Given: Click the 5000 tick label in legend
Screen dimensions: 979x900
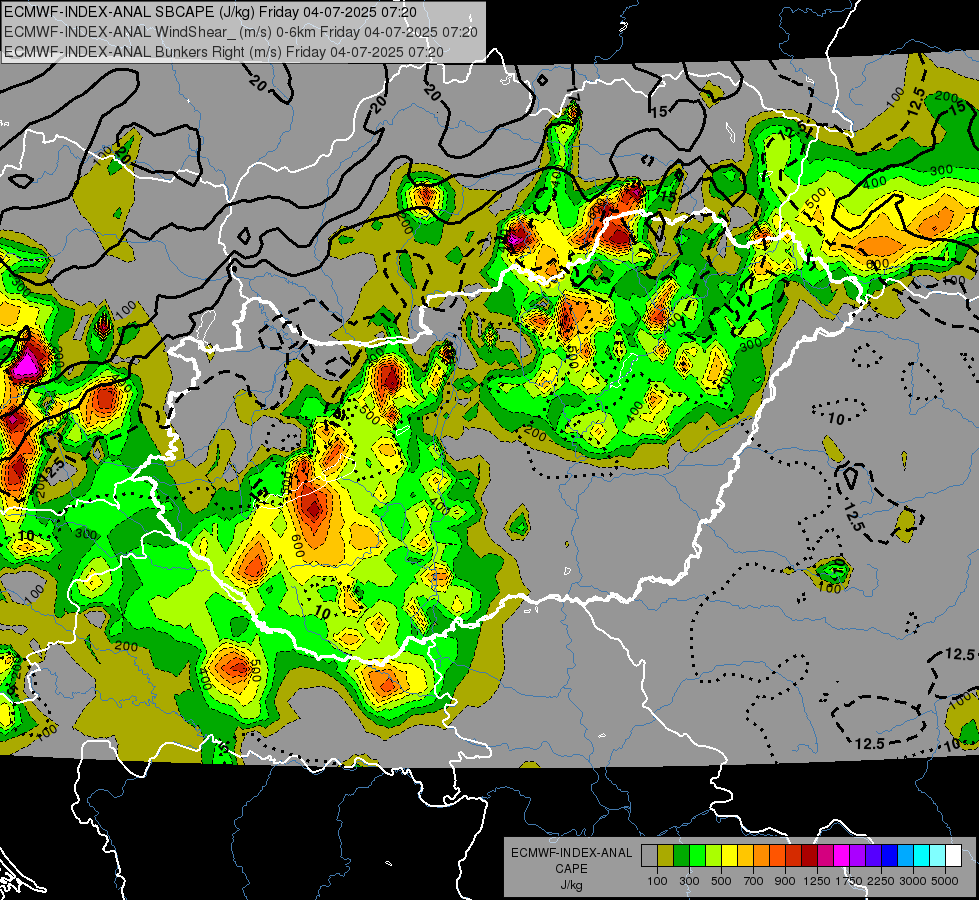Looking at the screenshot, I should click(x=945, y=881).
